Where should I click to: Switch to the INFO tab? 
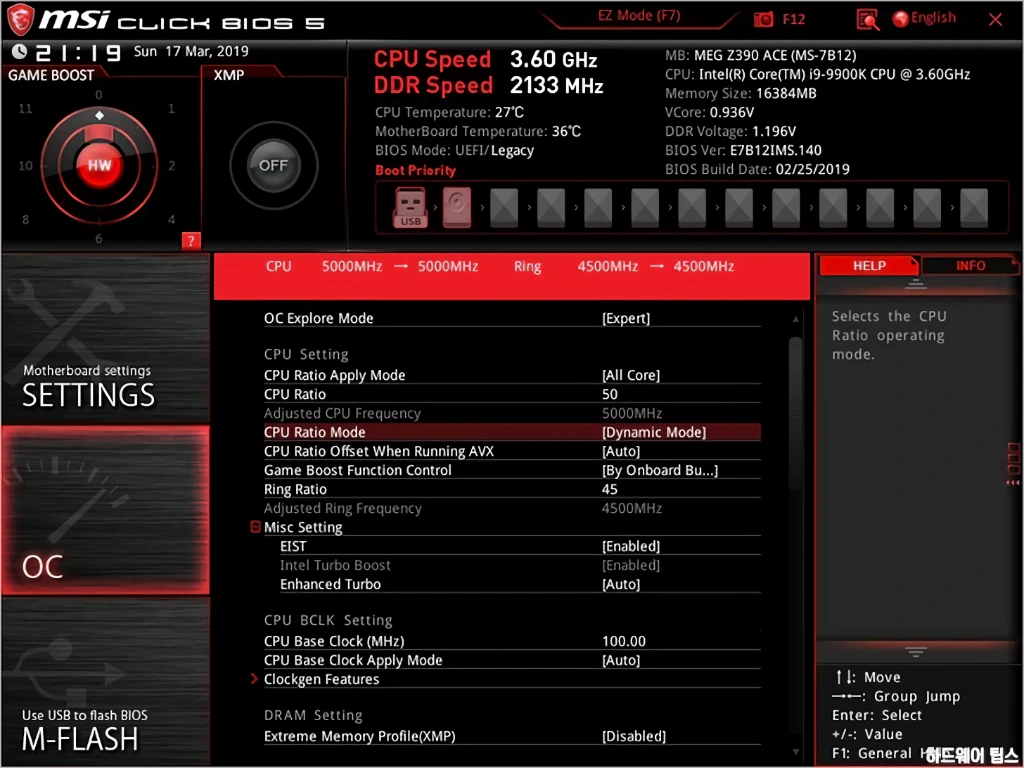pyautogui.click(x=970, y=266)
